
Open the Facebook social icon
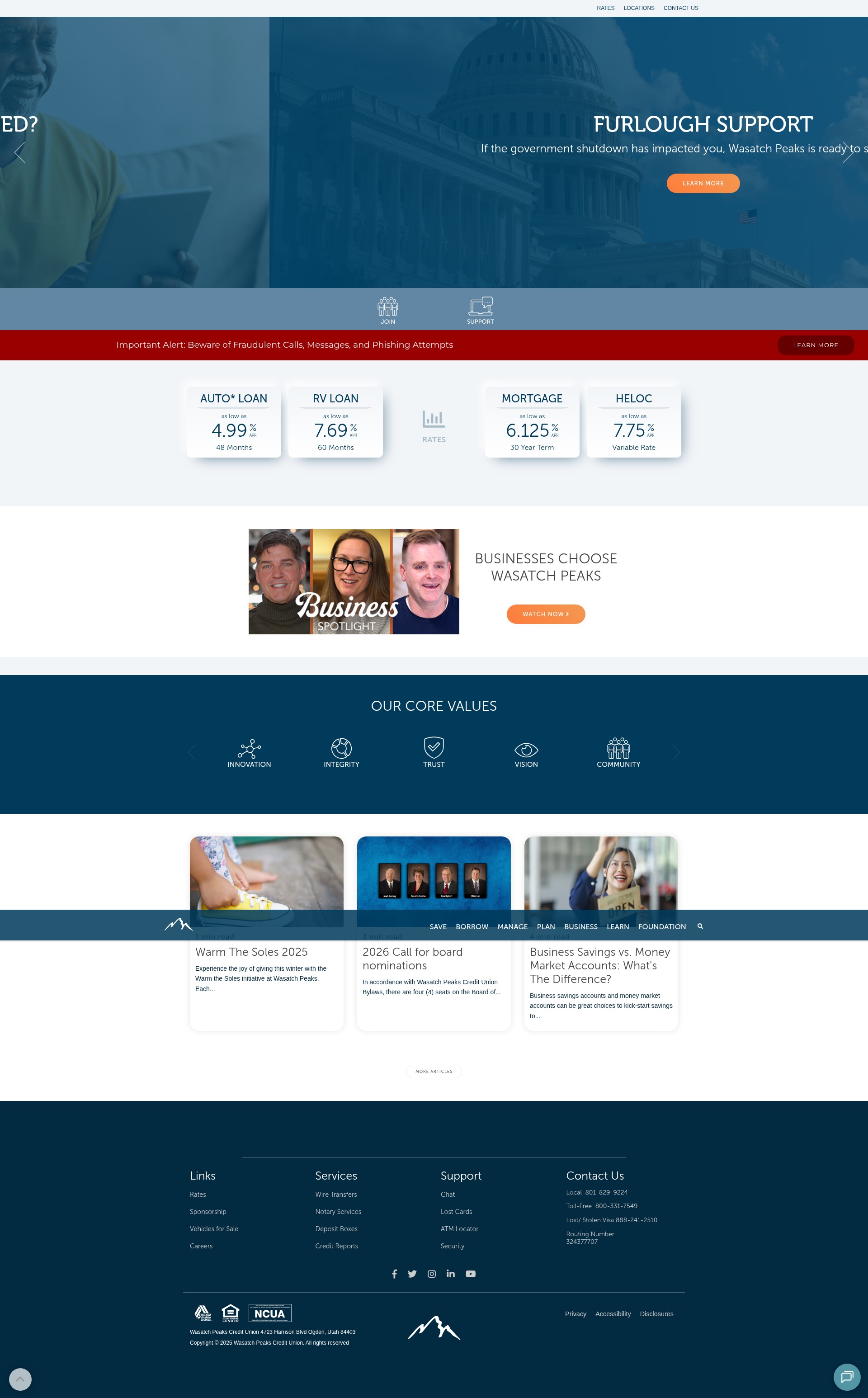(x=394, y=1274)
